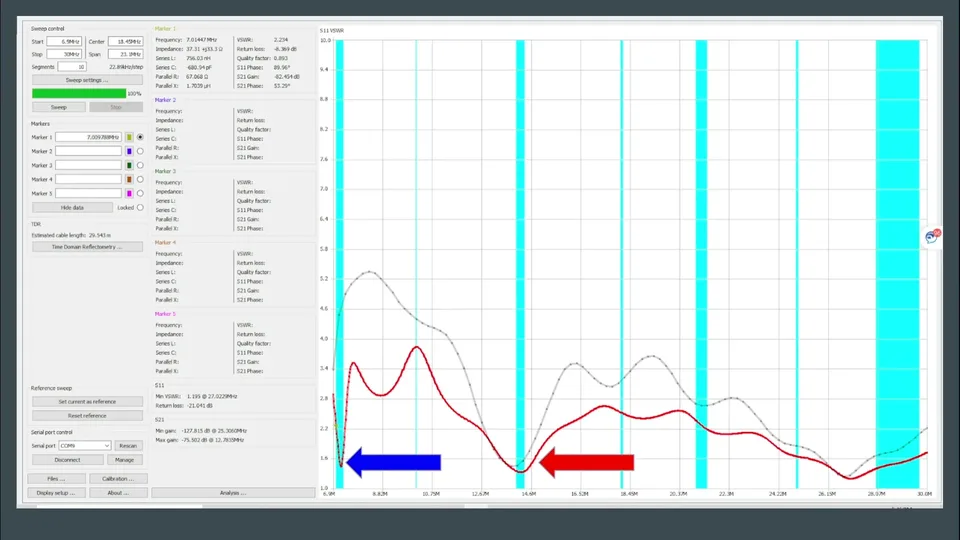Click Set current as reference
Viewport: 960px width, 540px height.
point(87,402)
